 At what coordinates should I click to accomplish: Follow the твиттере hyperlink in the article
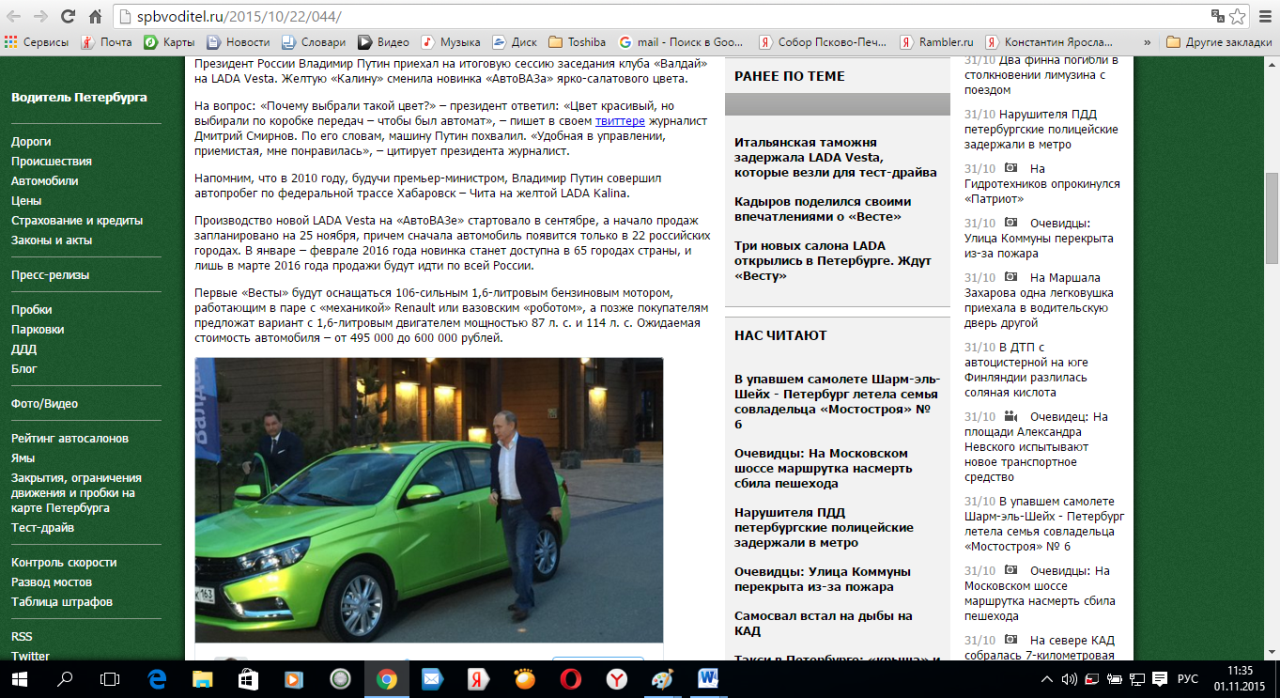pyautogui.click(x=620, y=120)
